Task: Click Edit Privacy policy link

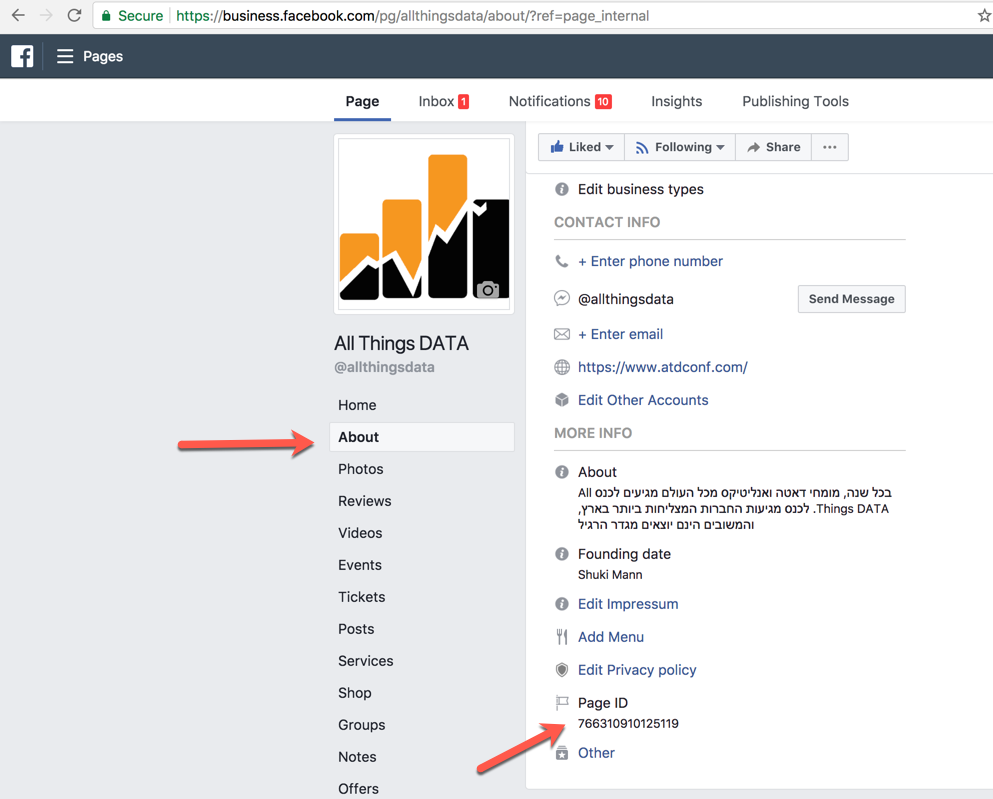Action: click(x=637, y=670)
